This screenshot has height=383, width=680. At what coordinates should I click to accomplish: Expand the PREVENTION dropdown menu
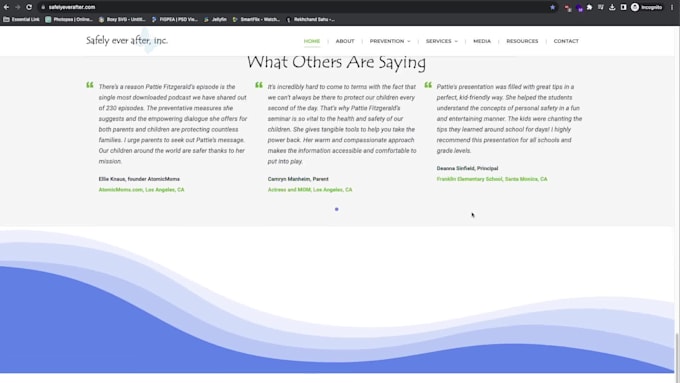390,41
